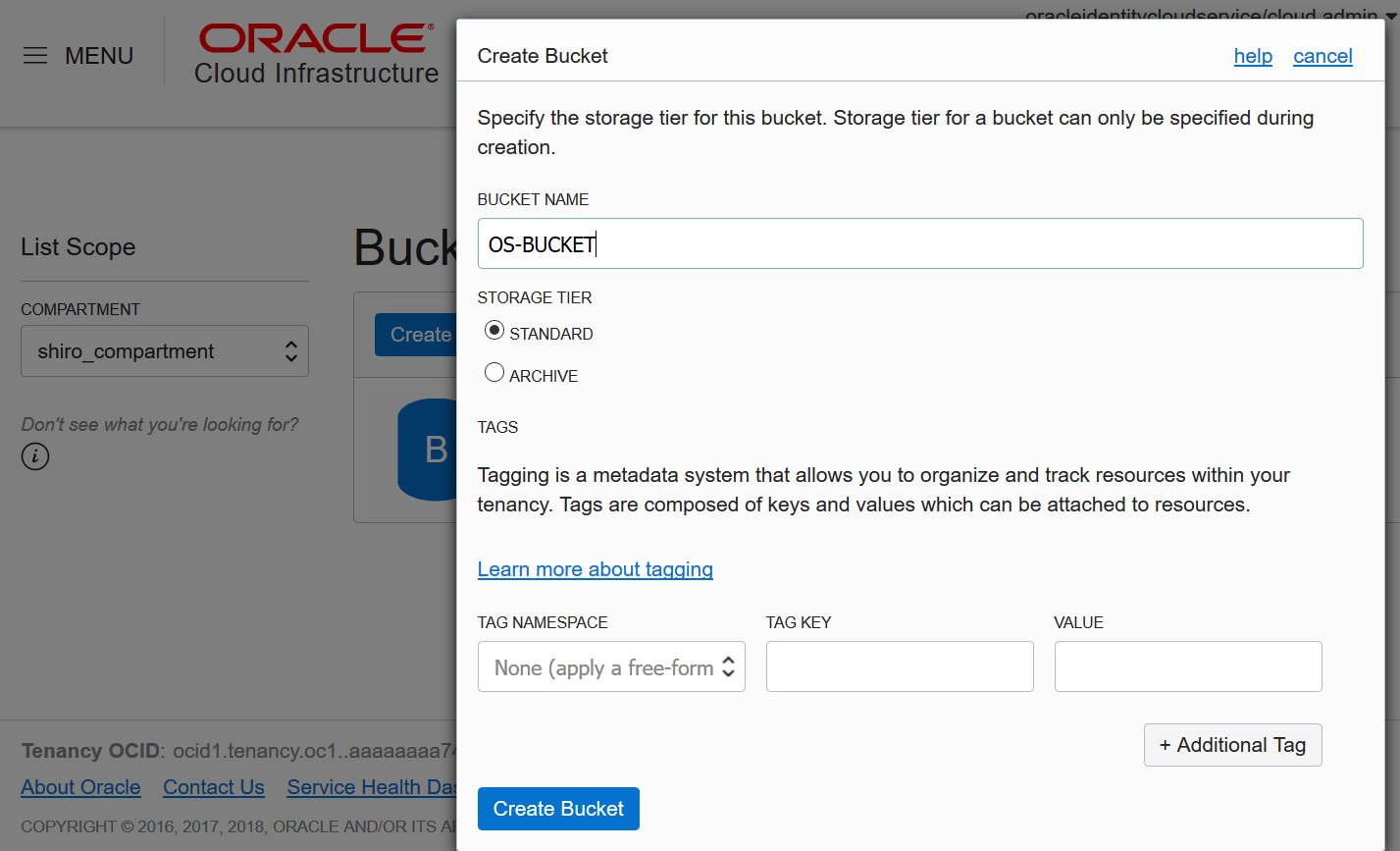Screen dimensions: 1400x851
Task: Add an Additional Tag
Action: click(1232, 745)
